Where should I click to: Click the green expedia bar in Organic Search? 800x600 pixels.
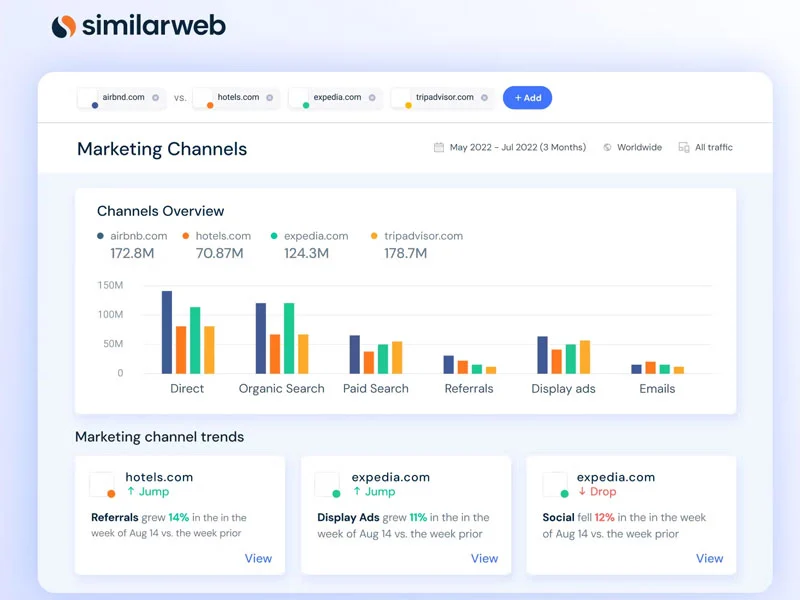289,338
